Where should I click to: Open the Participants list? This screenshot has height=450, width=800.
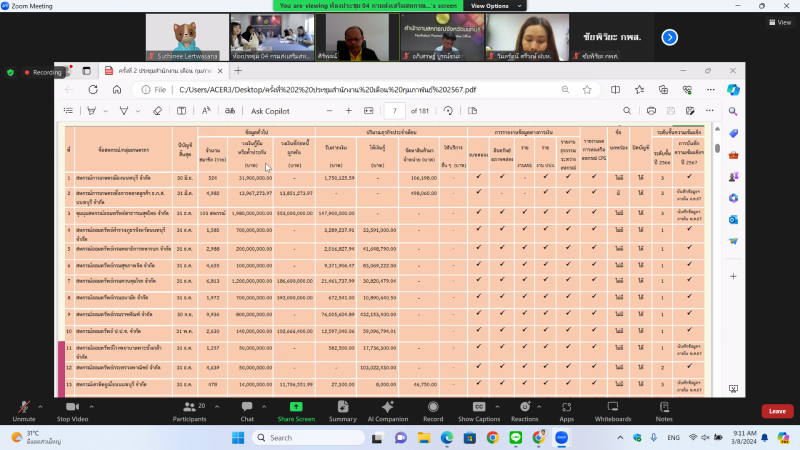pos(188,410)
